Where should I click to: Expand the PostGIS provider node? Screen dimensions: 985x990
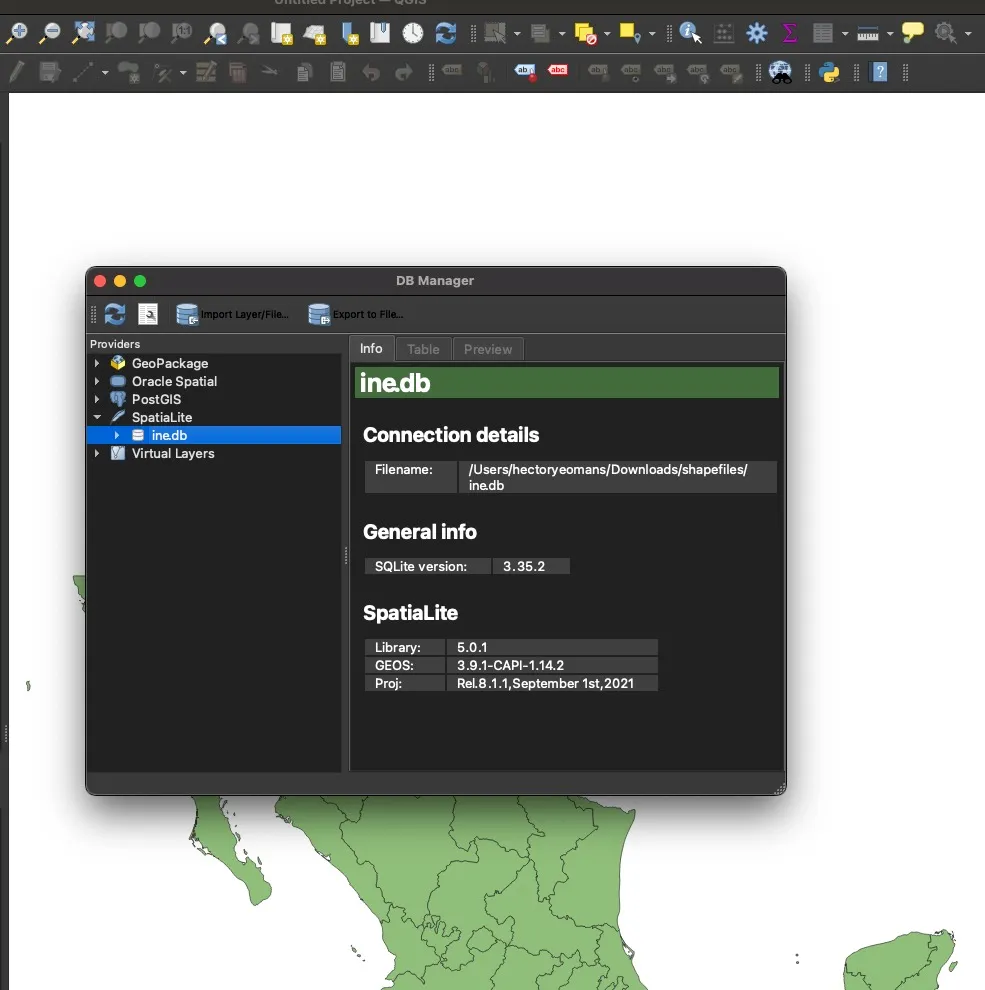(x=97, y=400)
